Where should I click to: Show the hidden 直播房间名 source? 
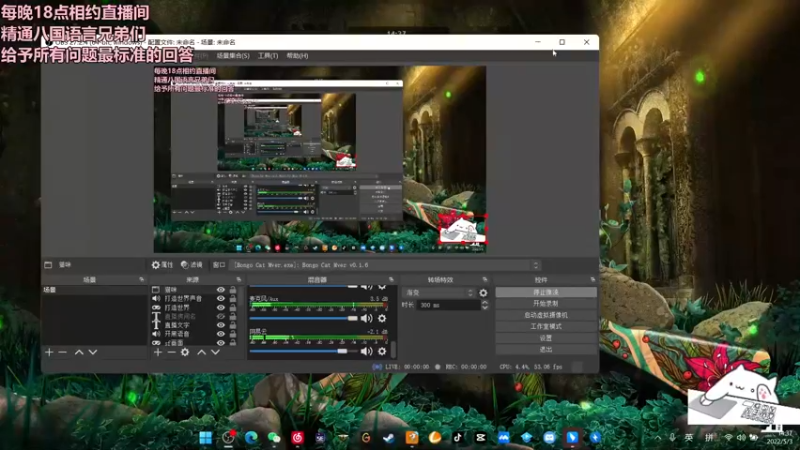220,316
